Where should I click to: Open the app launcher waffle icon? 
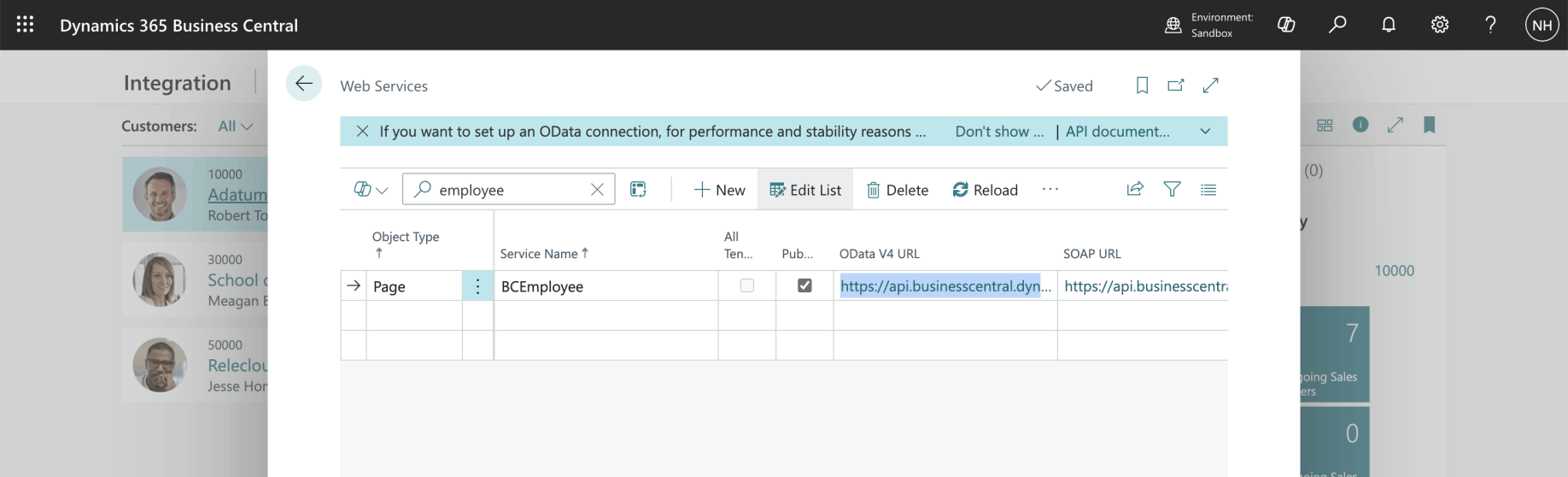click(25, 25)
